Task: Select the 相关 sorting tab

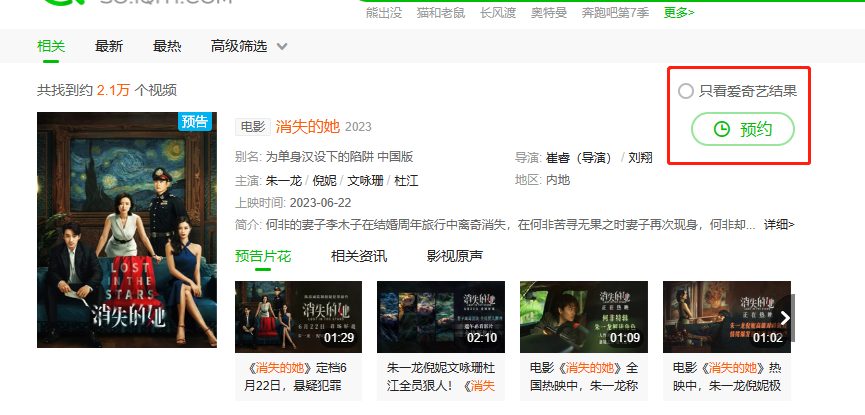Action: (51, 46)
